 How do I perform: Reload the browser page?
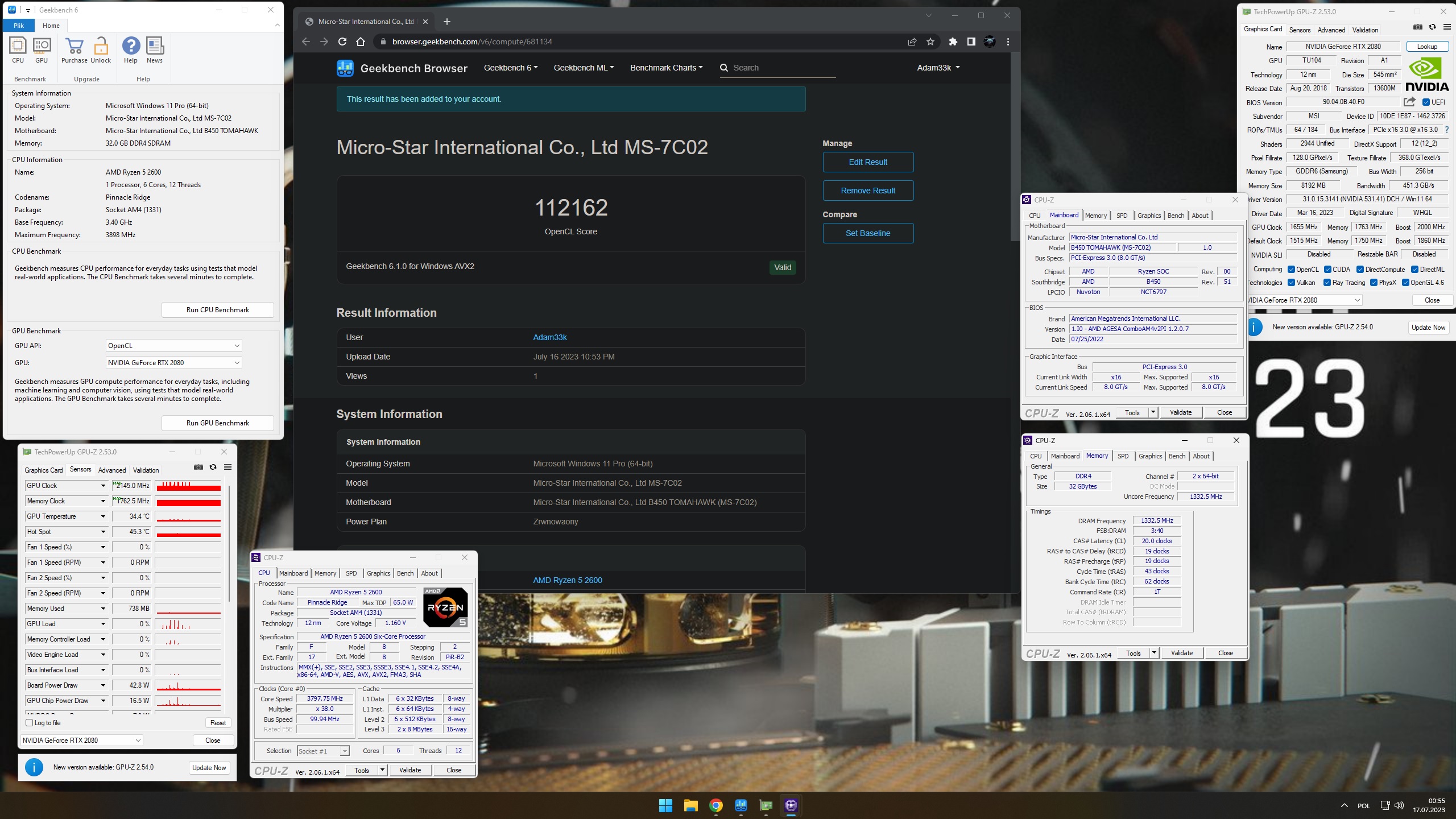tap(342, 42)
